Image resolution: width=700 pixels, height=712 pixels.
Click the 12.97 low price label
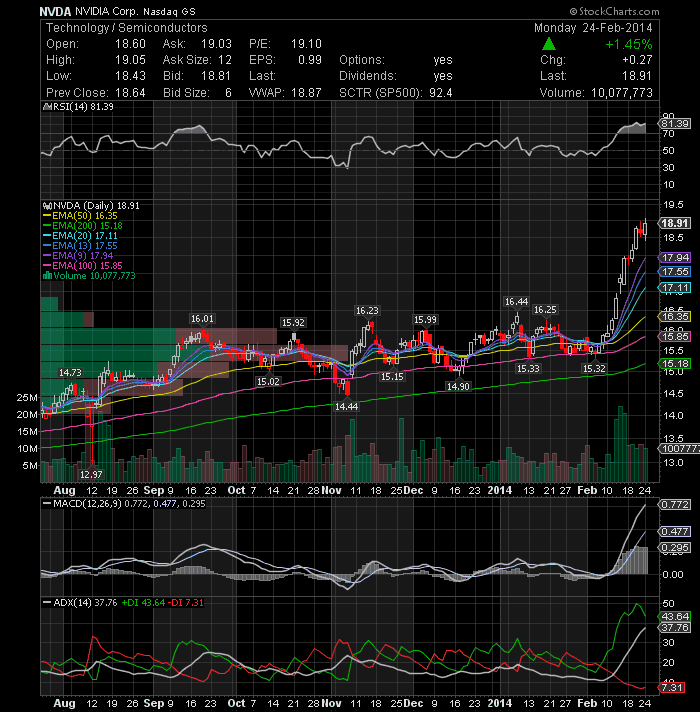[91, 475]
